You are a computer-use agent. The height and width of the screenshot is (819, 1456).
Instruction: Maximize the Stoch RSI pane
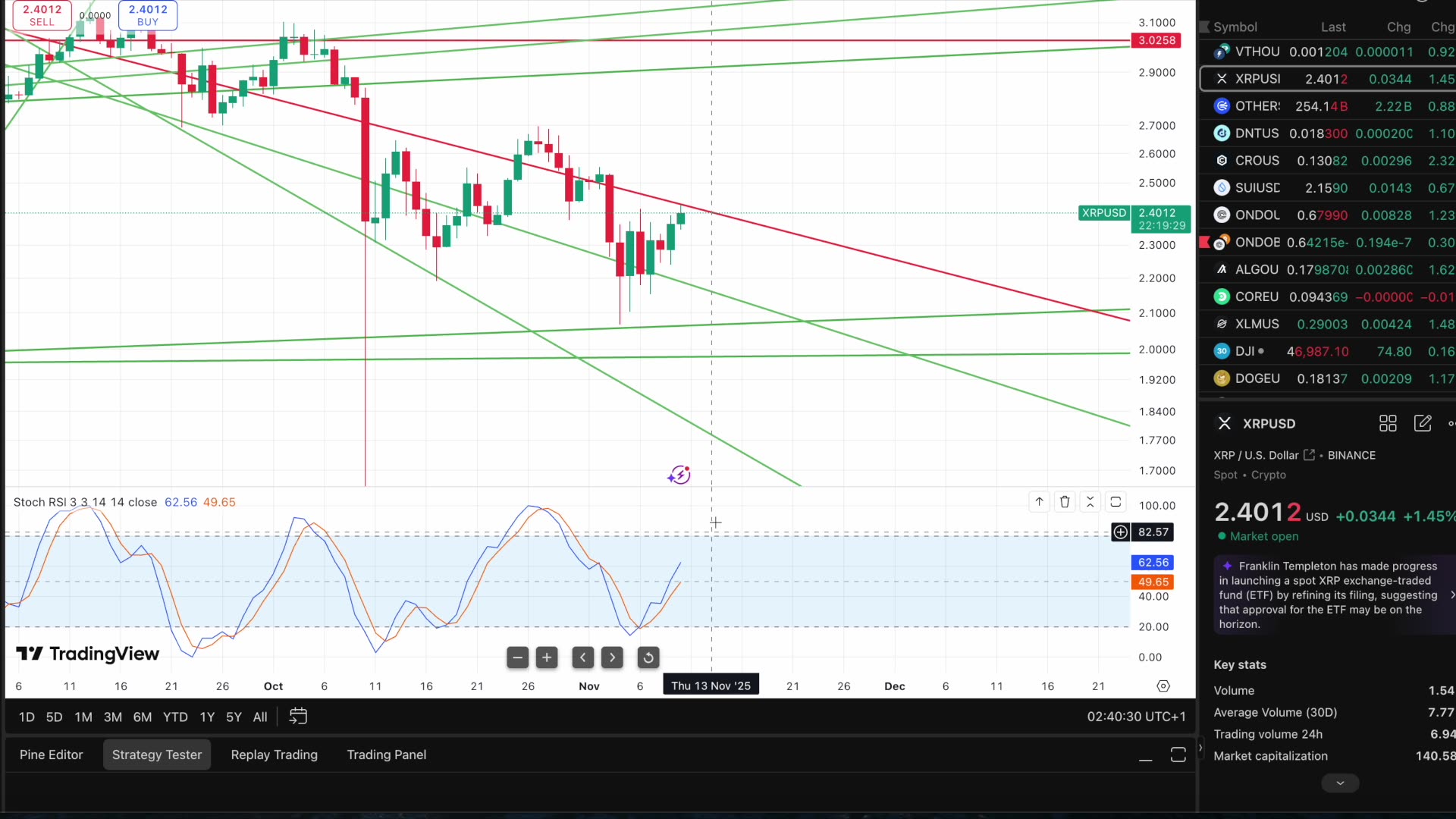pos(1115,501)
